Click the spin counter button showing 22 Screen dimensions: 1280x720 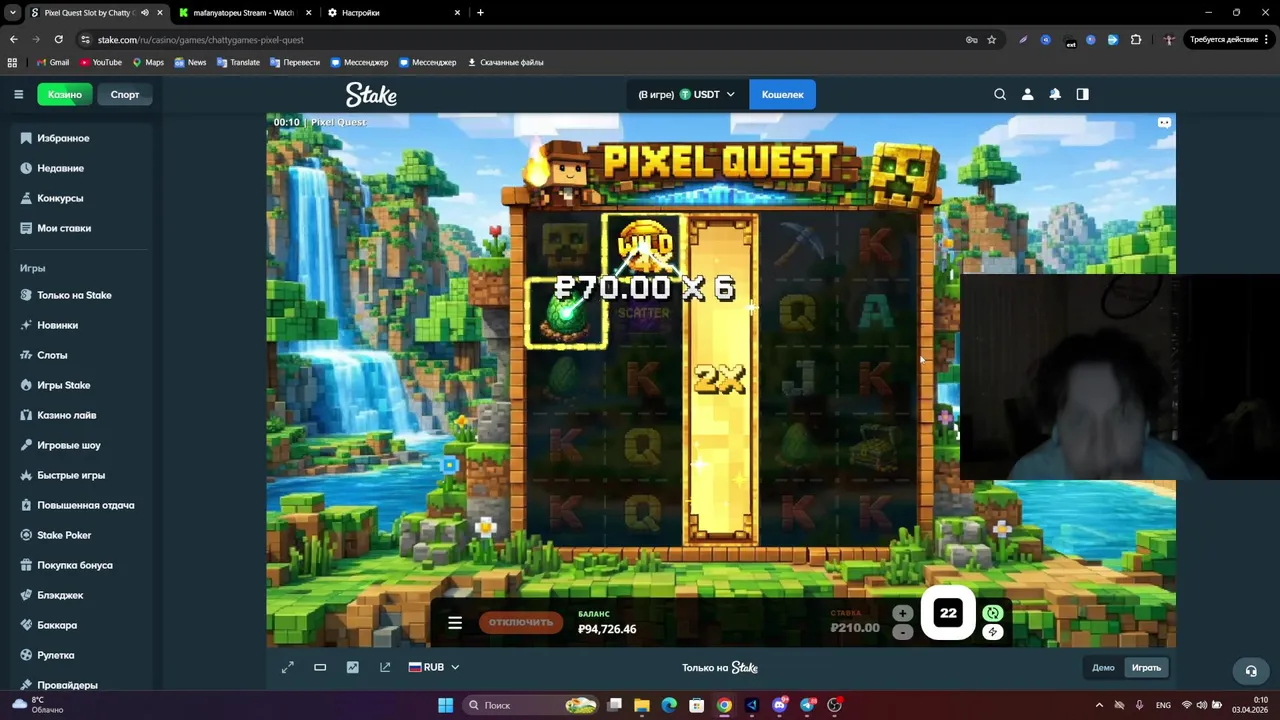click(x=948, y=613)
